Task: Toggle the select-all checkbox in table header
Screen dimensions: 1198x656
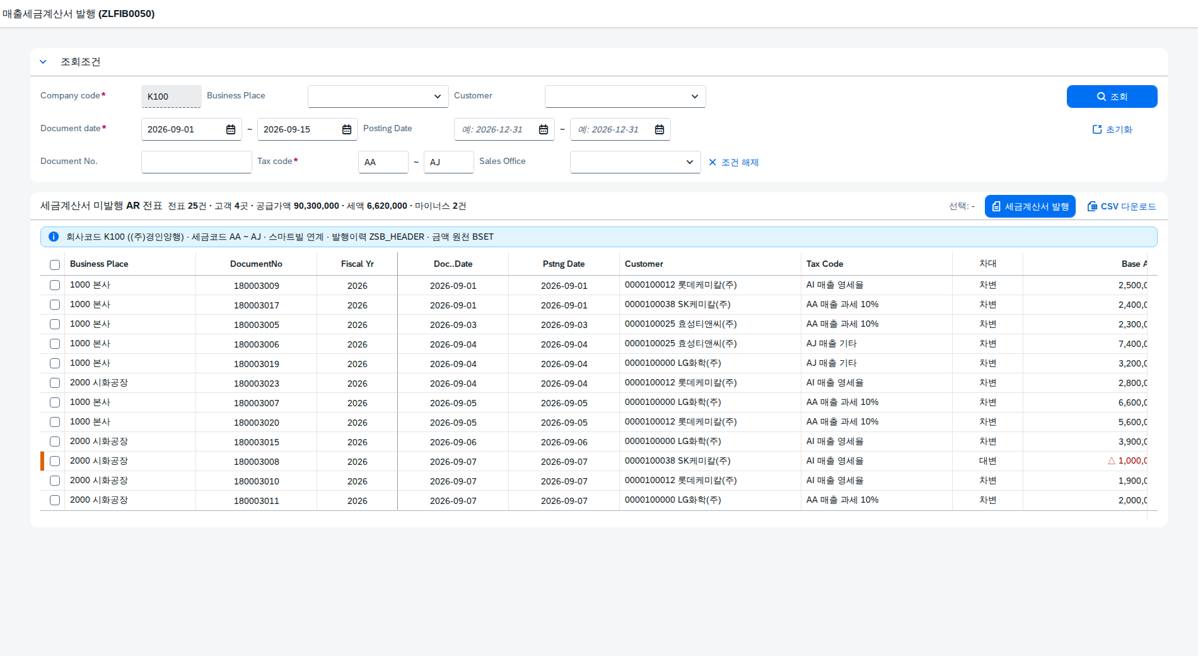Action: [x=55, y=265]
